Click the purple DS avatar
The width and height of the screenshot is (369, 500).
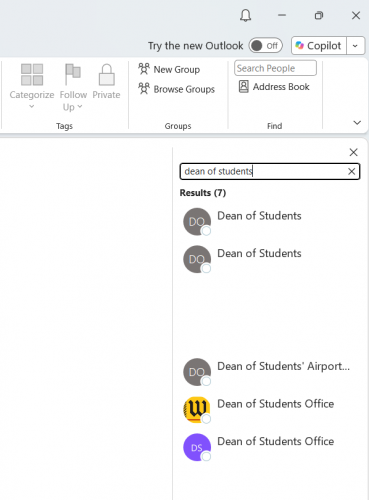coord(197,447)
